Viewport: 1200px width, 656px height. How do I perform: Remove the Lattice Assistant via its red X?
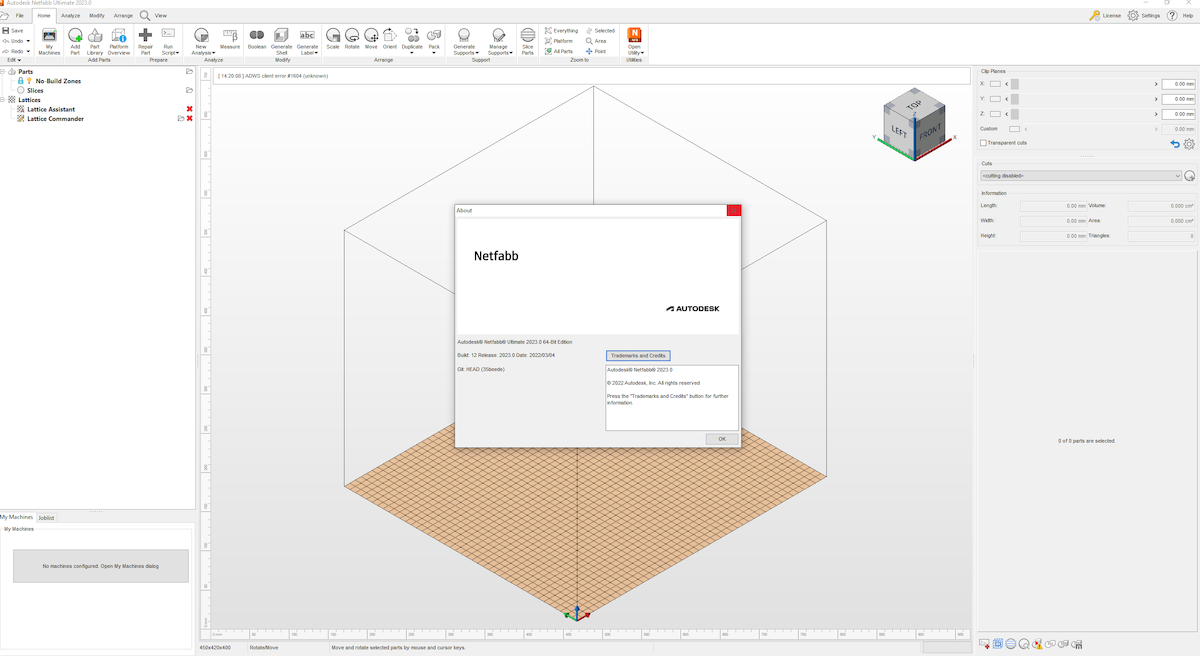189,109
